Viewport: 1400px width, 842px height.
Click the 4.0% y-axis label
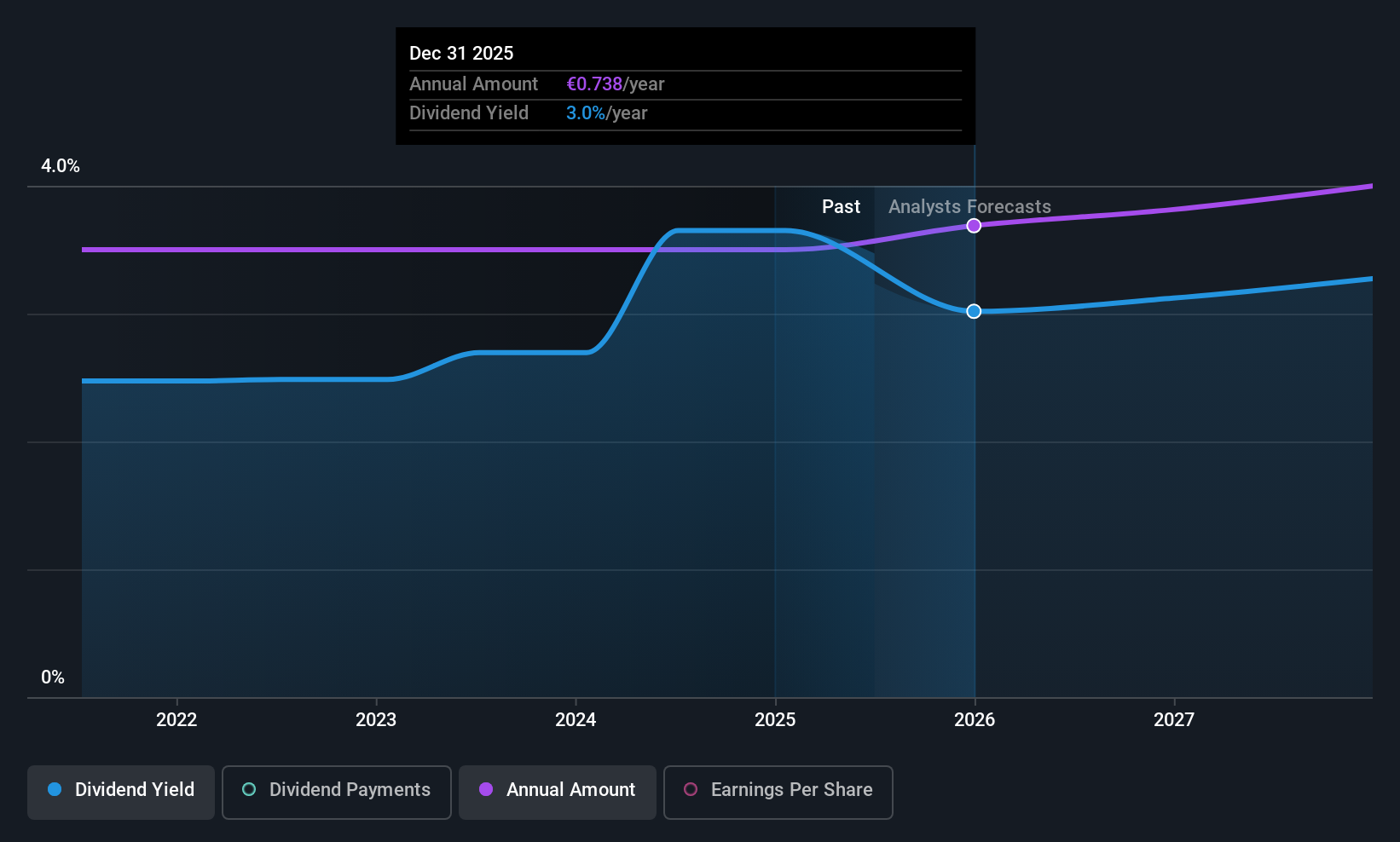coord(61,166)
